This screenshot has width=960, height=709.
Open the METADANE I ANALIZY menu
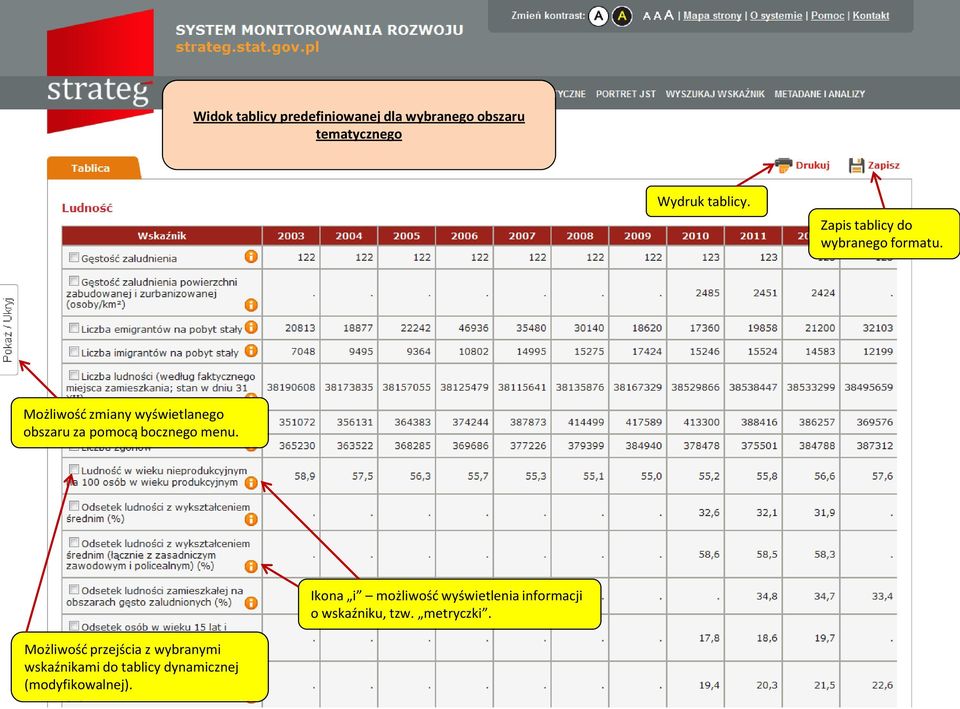[820, 94]
